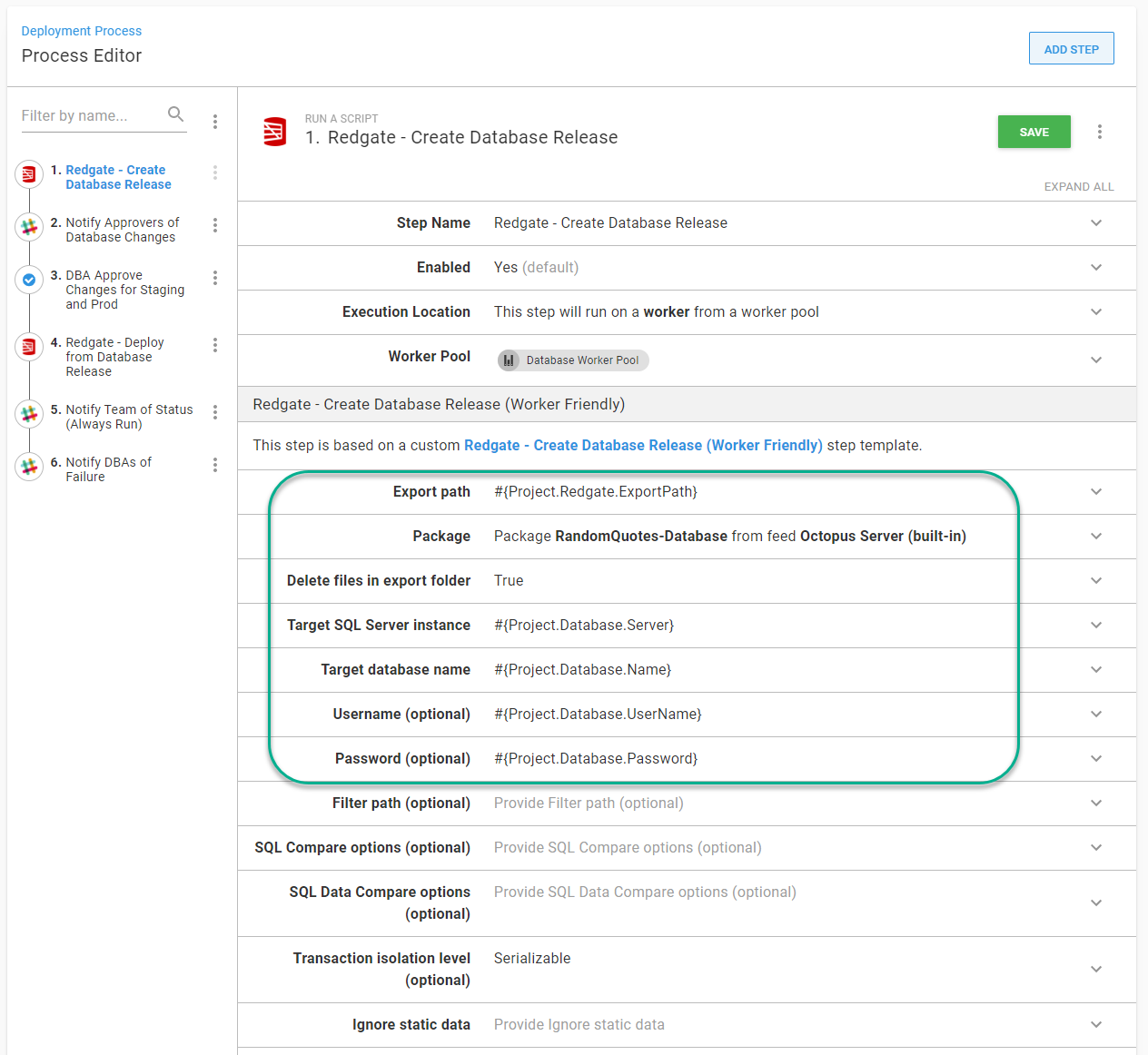Open overflow menu for Notify DBAs of Failure
Viewport: 1148px width, 1055px height.
pyautogui.click(x=215, y=465)
